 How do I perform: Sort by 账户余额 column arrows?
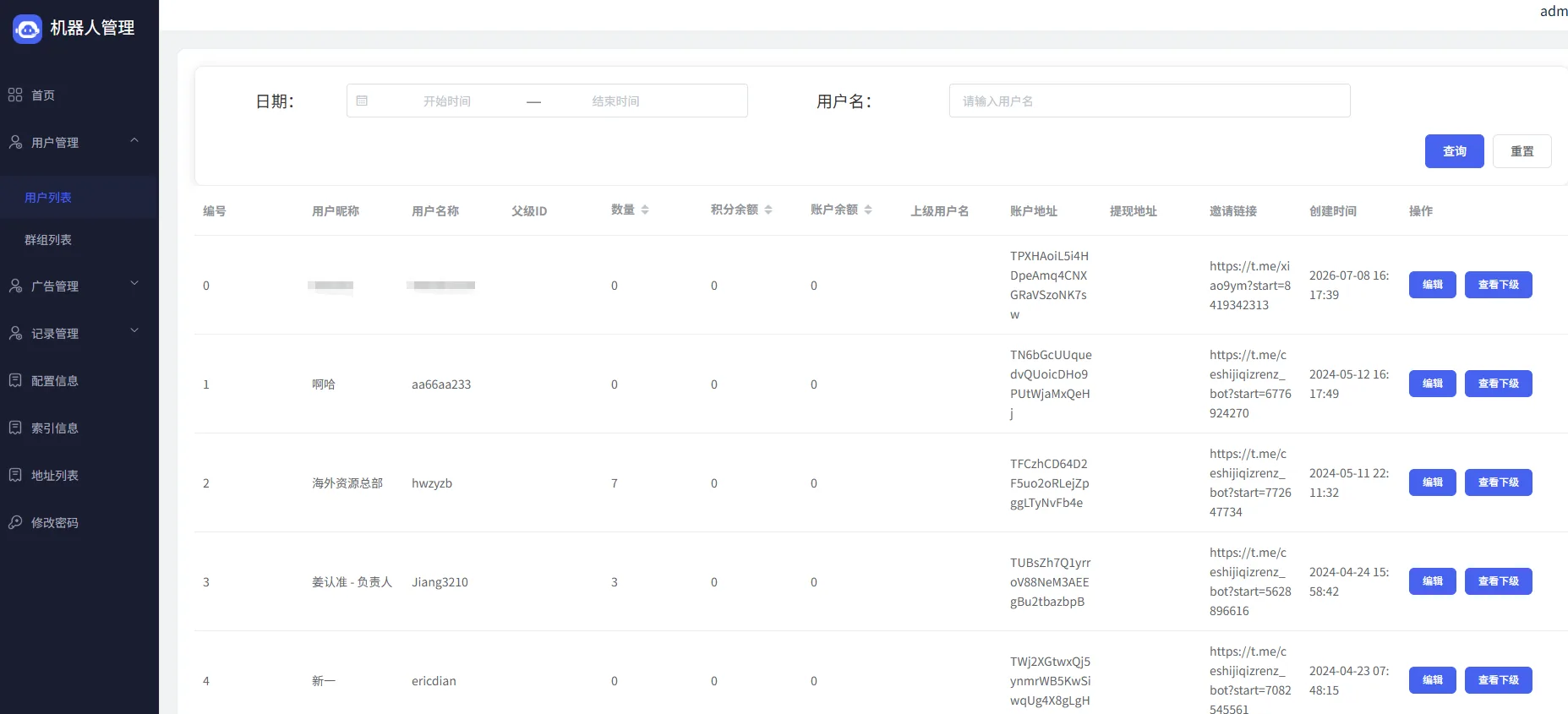click(868, 210)
